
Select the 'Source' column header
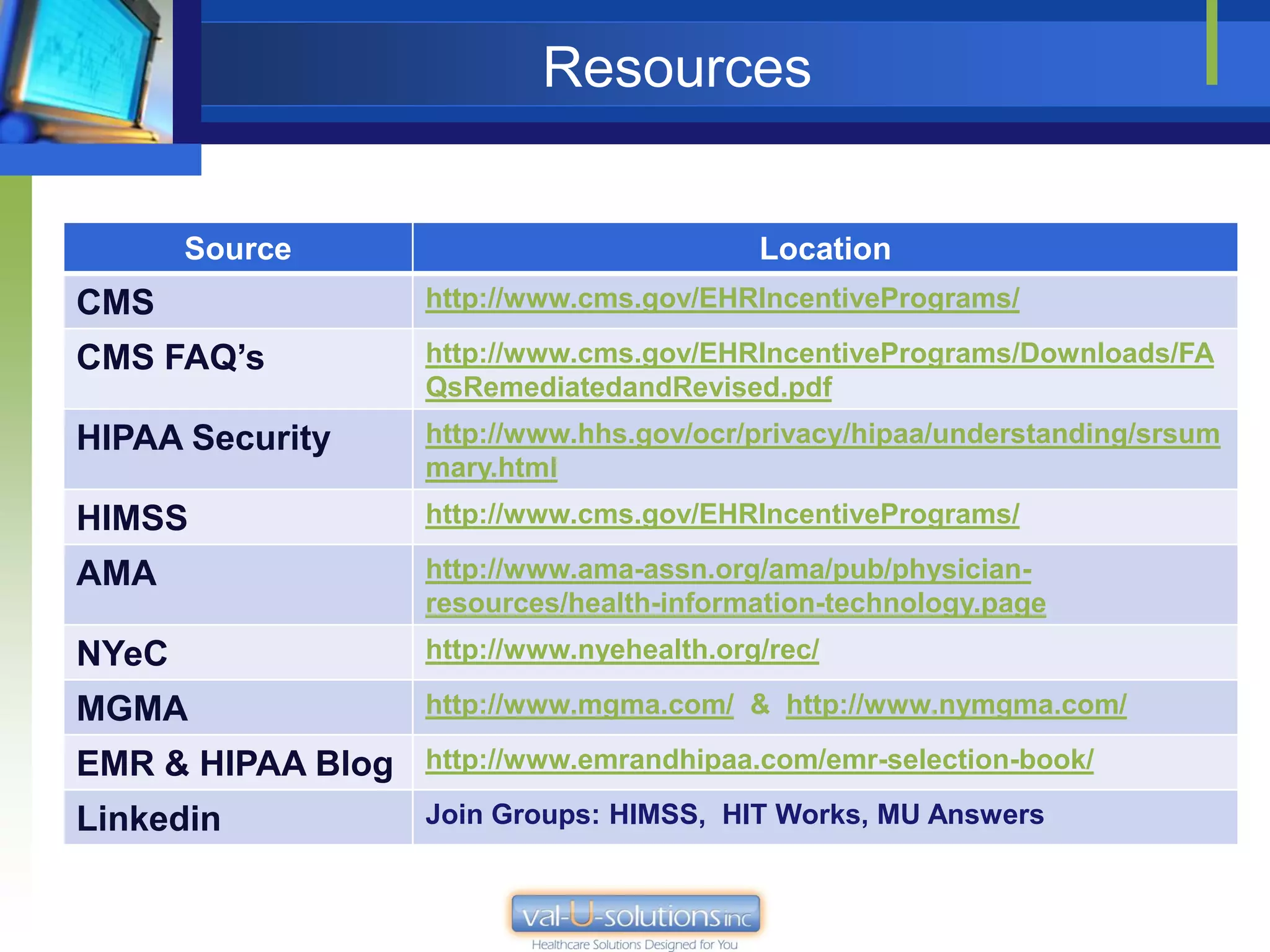click(238, 248)
